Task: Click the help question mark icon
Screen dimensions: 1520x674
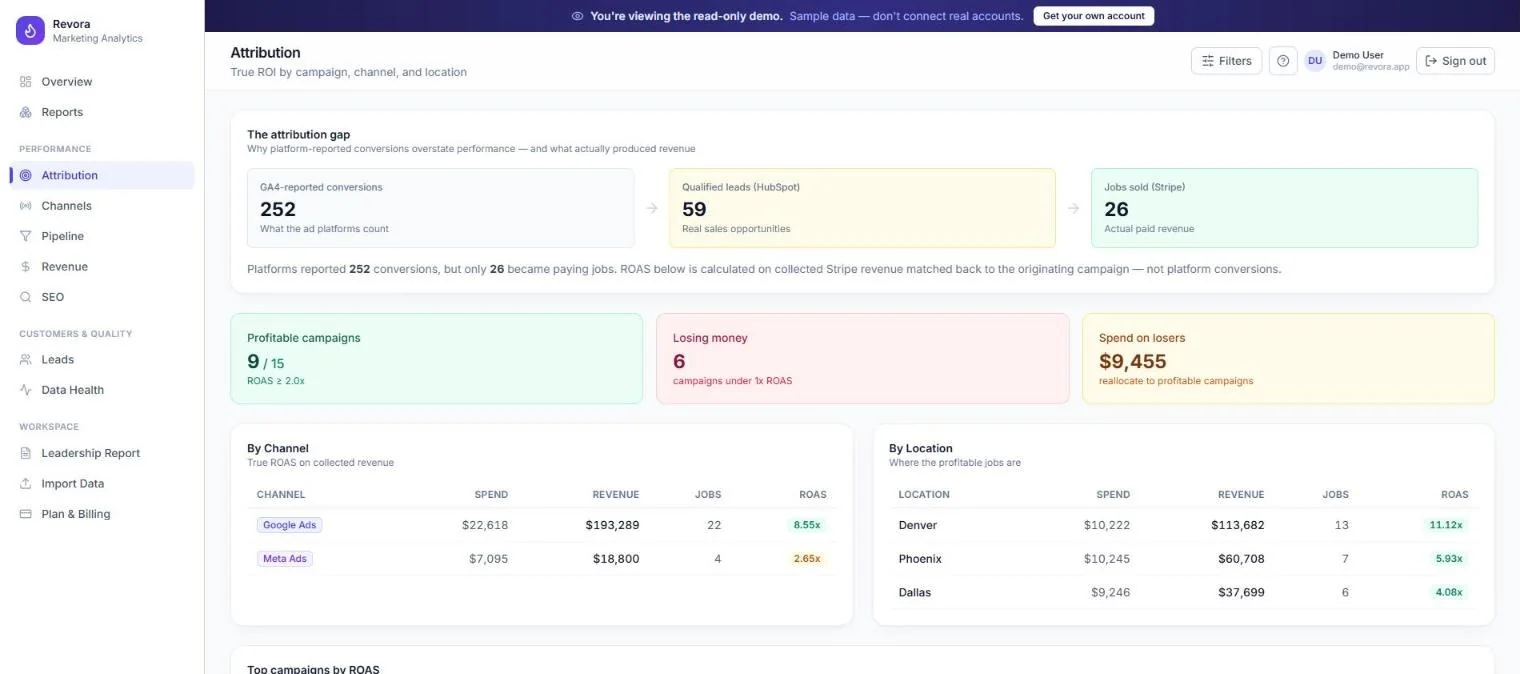Action: pyautogui.click(x=1283, y=61)
